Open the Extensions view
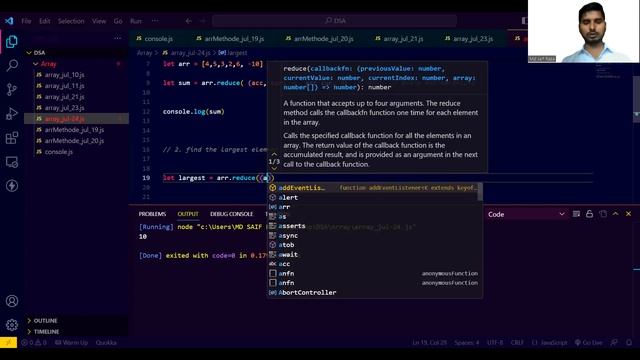This screenshot has width=640, height=360. (x=12, y=138)
